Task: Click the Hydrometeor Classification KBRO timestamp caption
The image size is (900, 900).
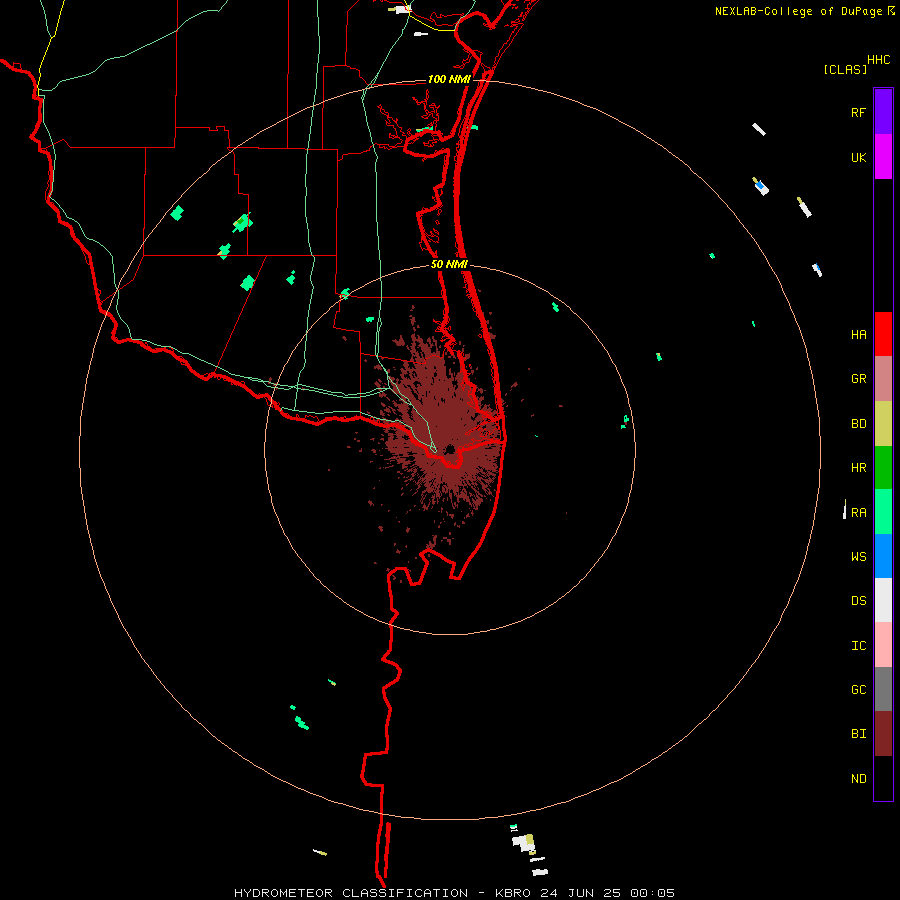Action: click(454, 893)
